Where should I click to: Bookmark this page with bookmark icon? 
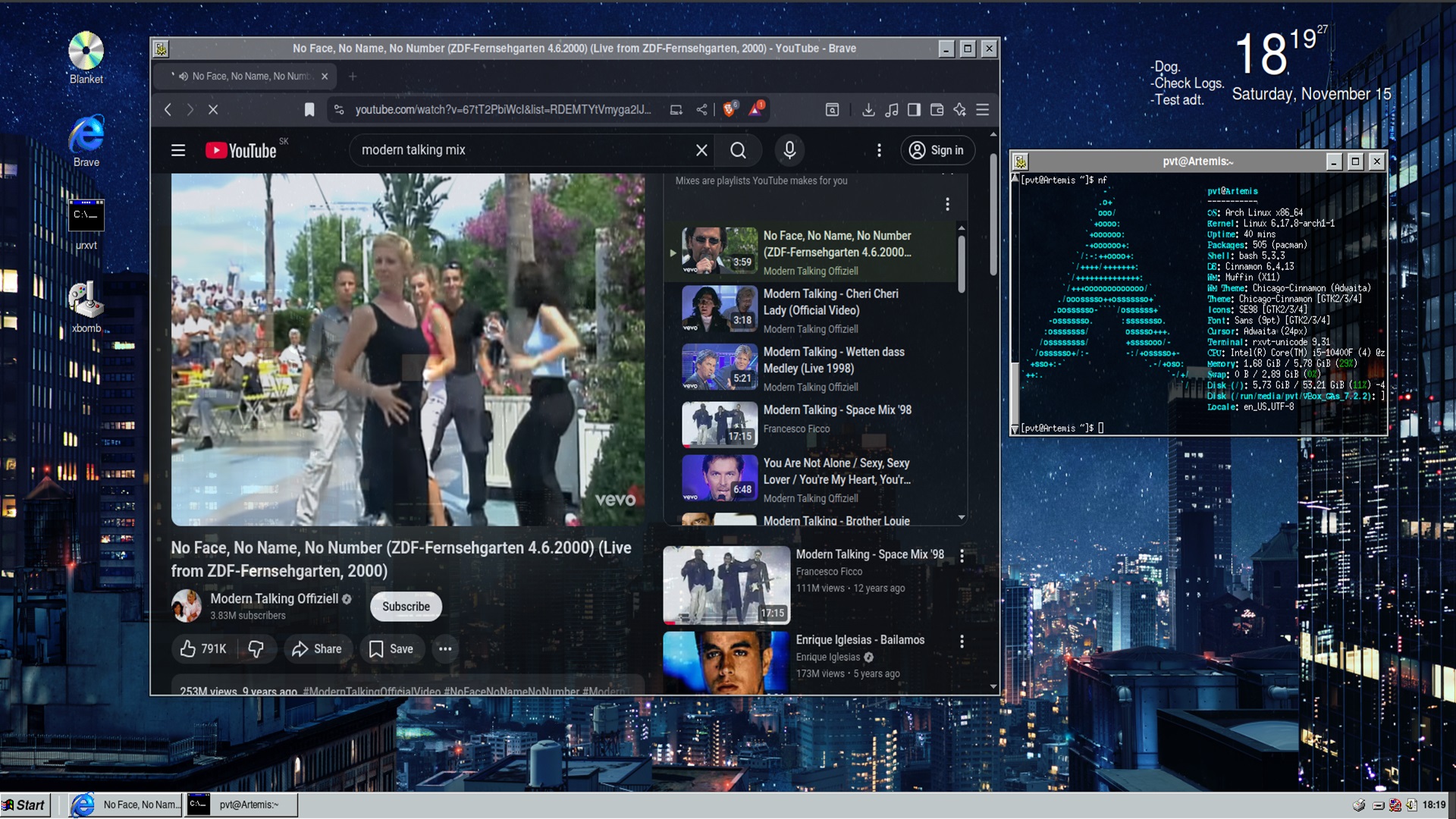pyautogui.click(x=309, y=110)
